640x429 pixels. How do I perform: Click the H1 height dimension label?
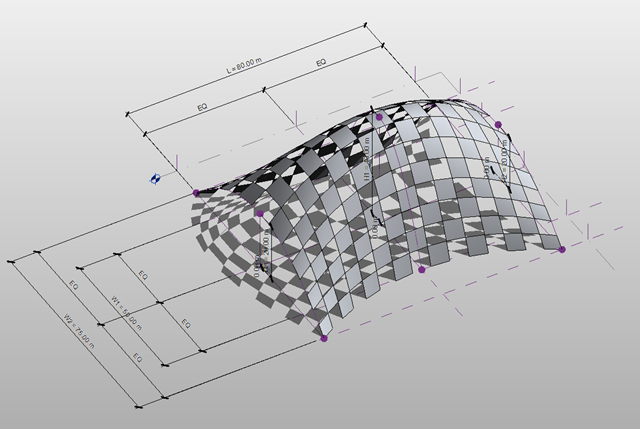pos(367,160)
